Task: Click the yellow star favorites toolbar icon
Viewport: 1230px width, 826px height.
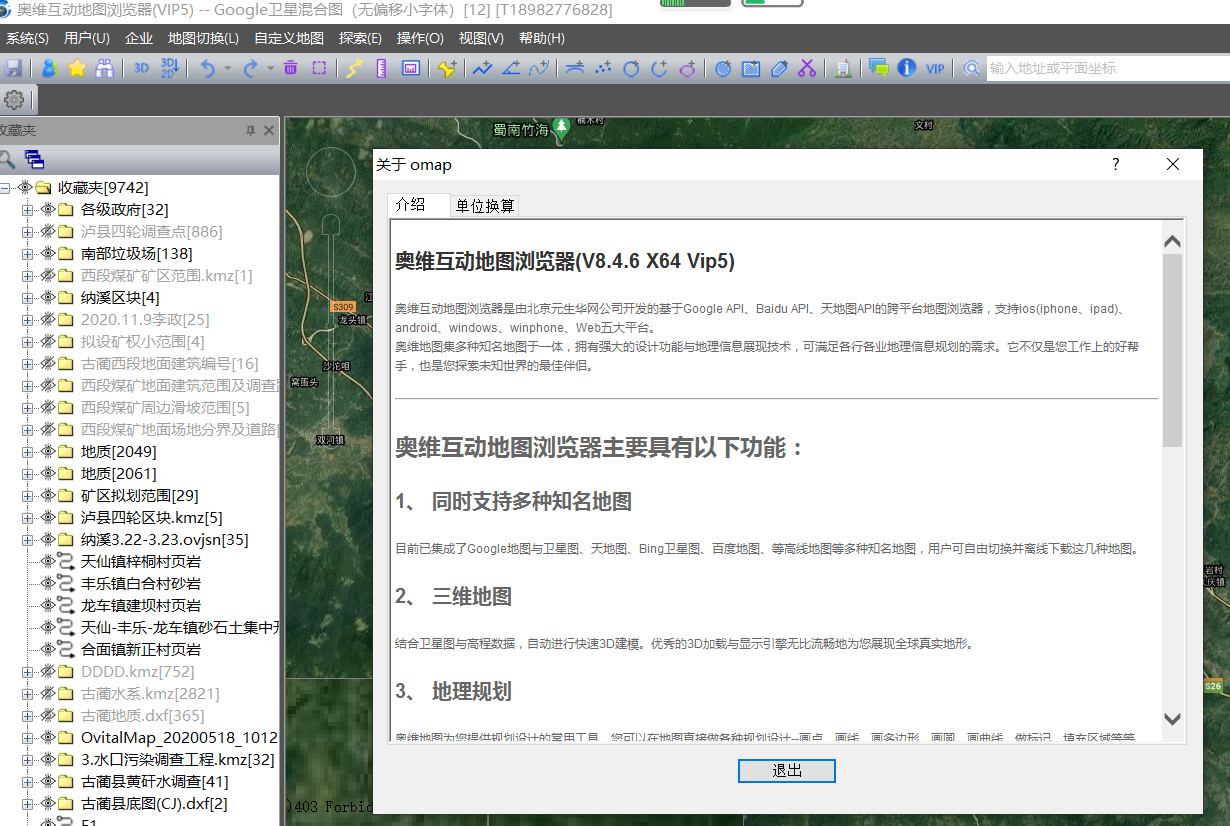Action: (77, 68)
